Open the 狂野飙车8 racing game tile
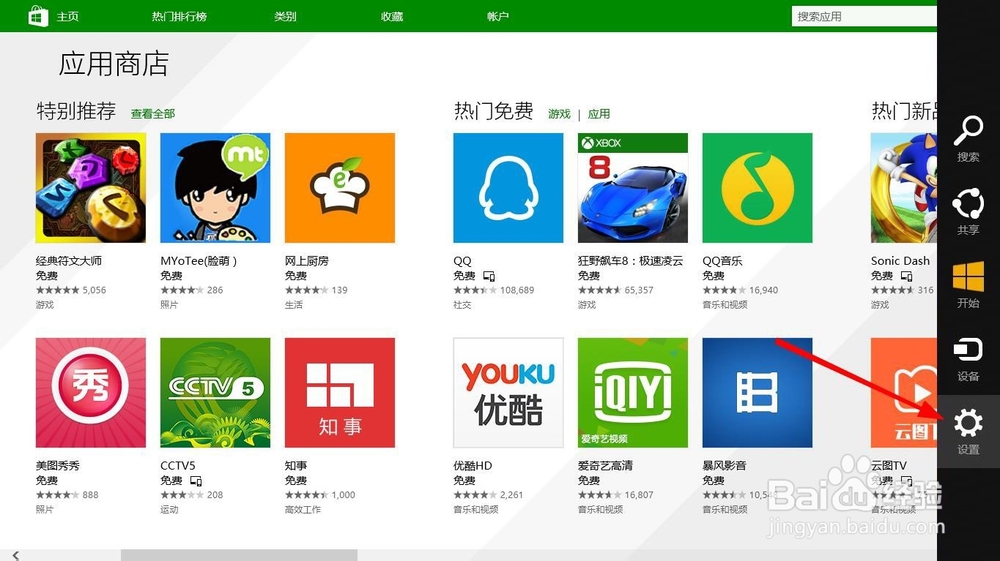Screen dimensions: 1000x561 (633, 187)
